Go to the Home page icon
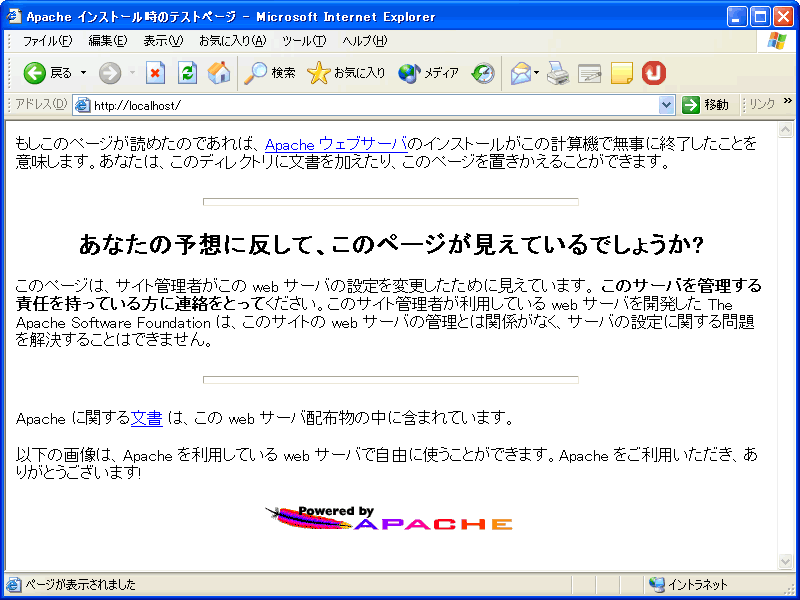The height and width of the screenshot is (600, 800). pyautogui.click(x=219, y=73)
